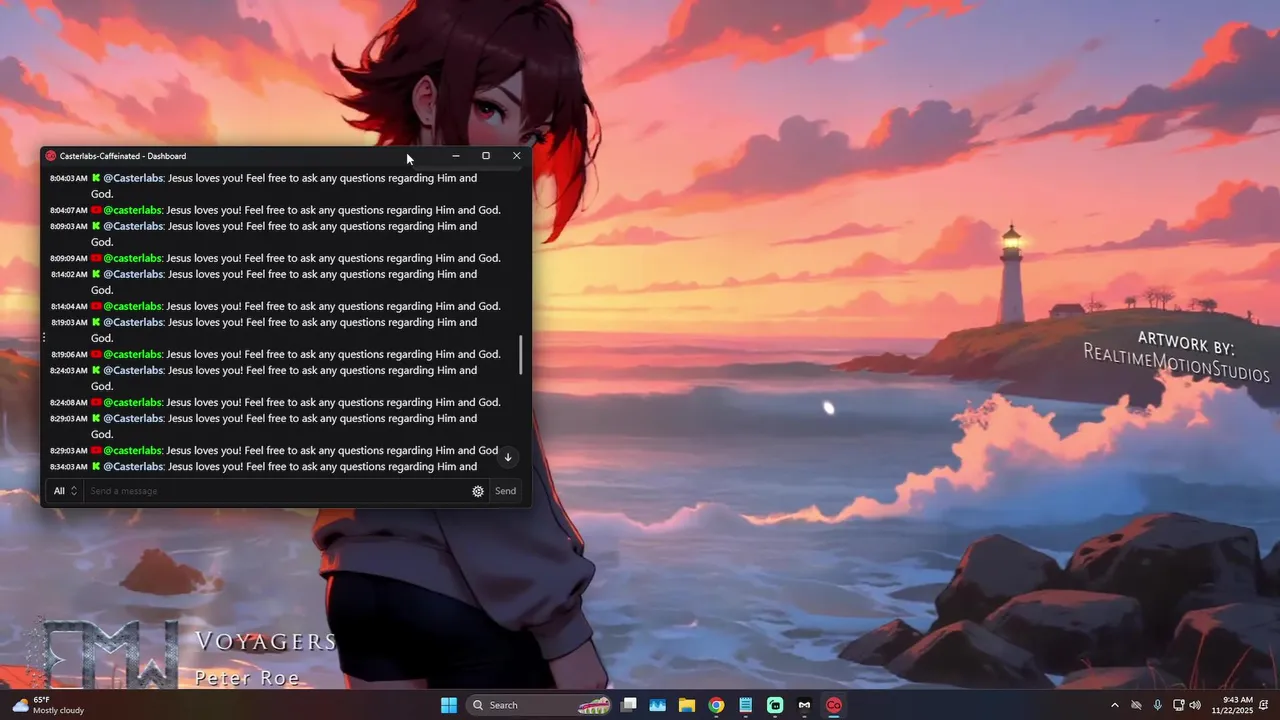Open chat settings gear icon
This screenshot has height=720, width=1280.
click(x=478, y=491)
